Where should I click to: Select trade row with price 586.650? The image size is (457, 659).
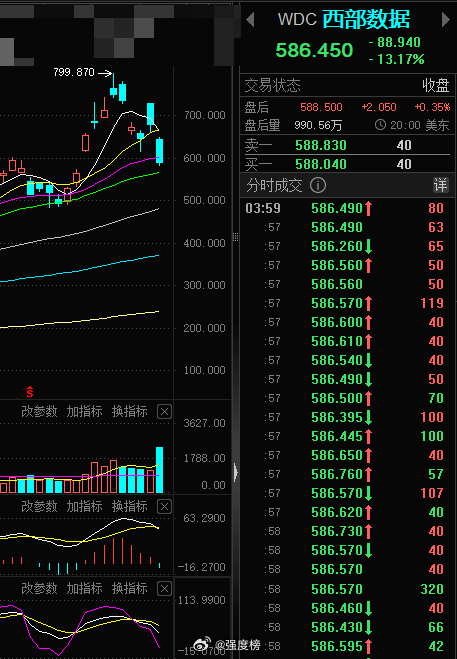(x=347, y=455)
